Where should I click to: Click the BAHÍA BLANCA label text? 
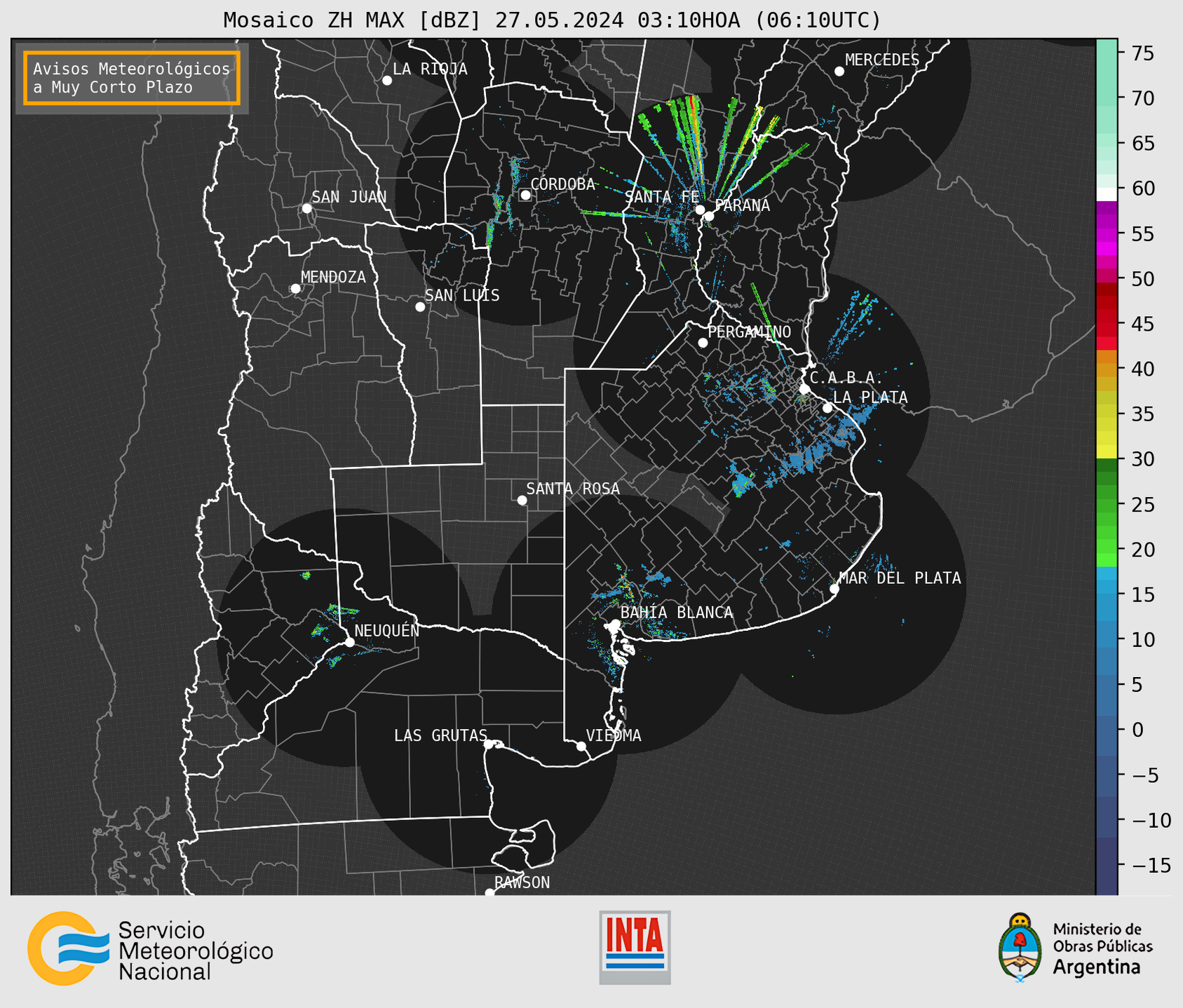point(677,613)
